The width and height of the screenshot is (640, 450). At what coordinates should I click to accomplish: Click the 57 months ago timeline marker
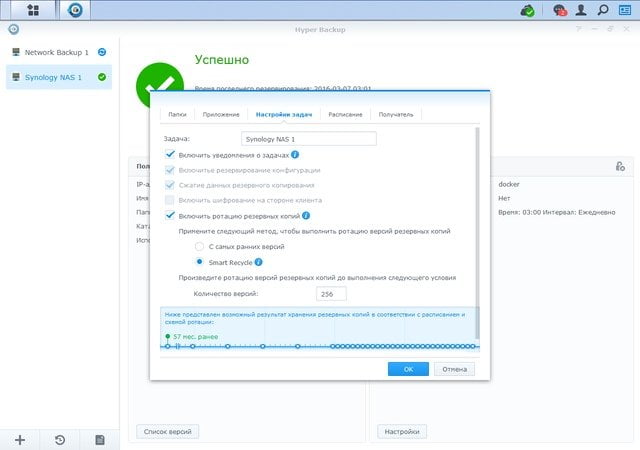pos(168,336)
